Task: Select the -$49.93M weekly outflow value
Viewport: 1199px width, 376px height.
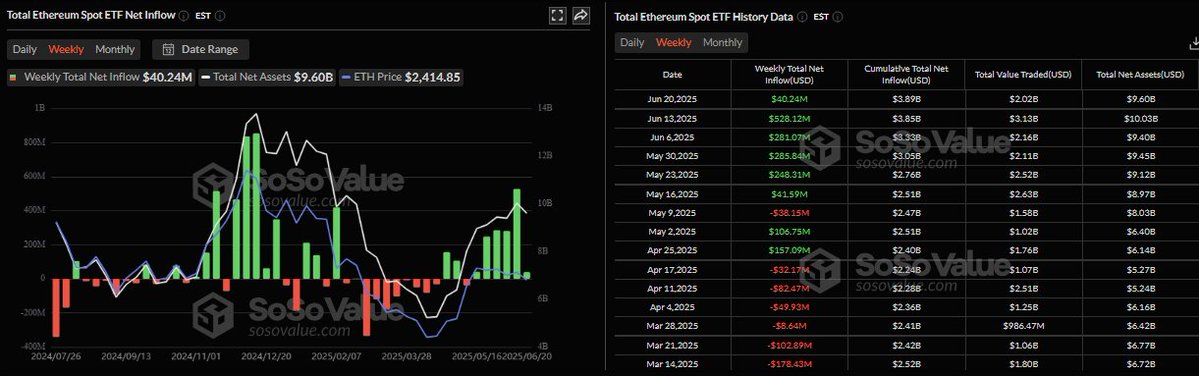Action: [x=789, y=307]
